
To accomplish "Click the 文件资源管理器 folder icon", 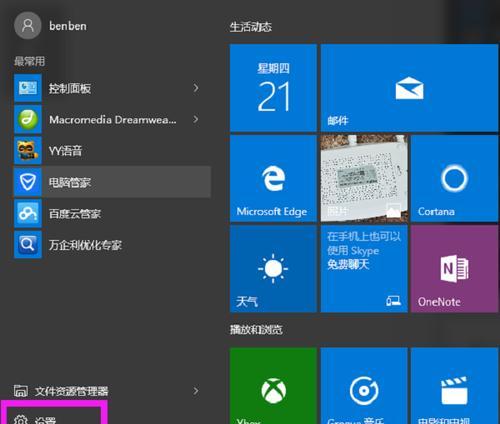I will pyautogui.click(x=21, y=391).
